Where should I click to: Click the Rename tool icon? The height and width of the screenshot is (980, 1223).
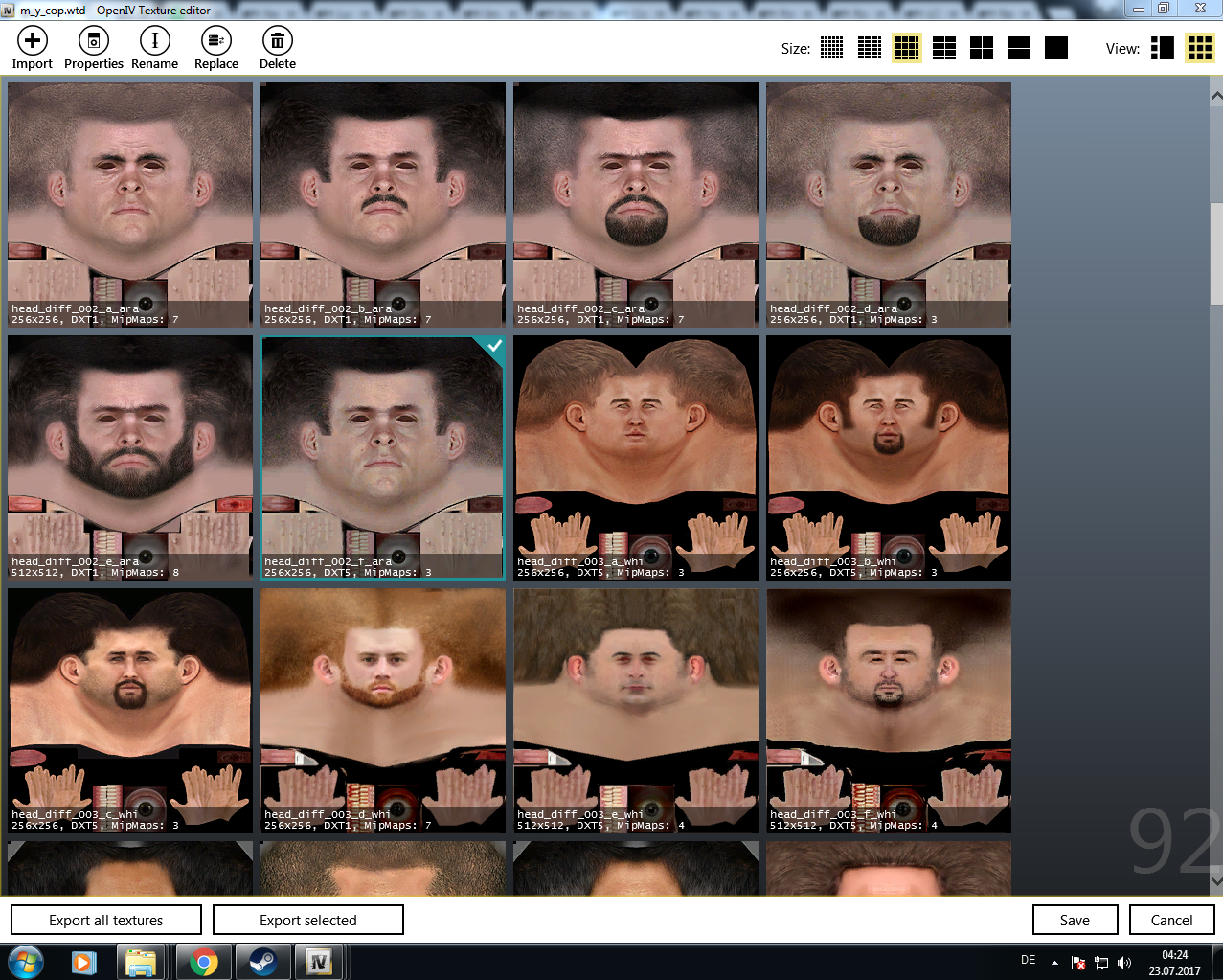coord(155,41)
